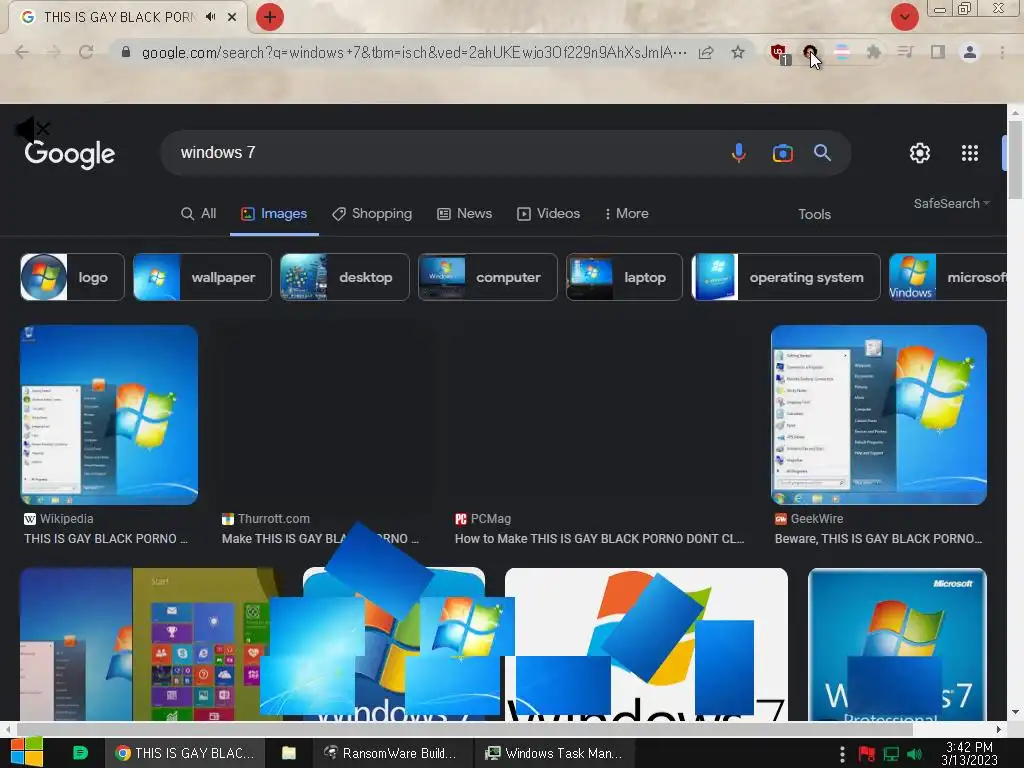Open Google quick settings gear

(920, 153)
